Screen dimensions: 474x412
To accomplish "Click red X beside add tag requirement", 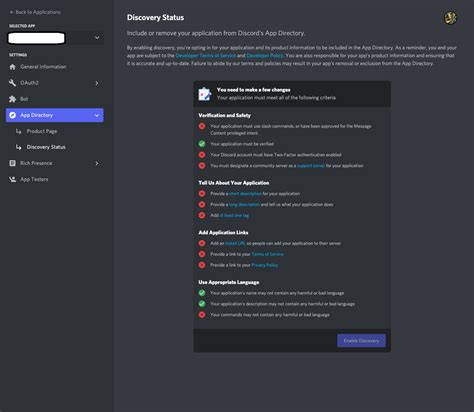I will point(202,215).
